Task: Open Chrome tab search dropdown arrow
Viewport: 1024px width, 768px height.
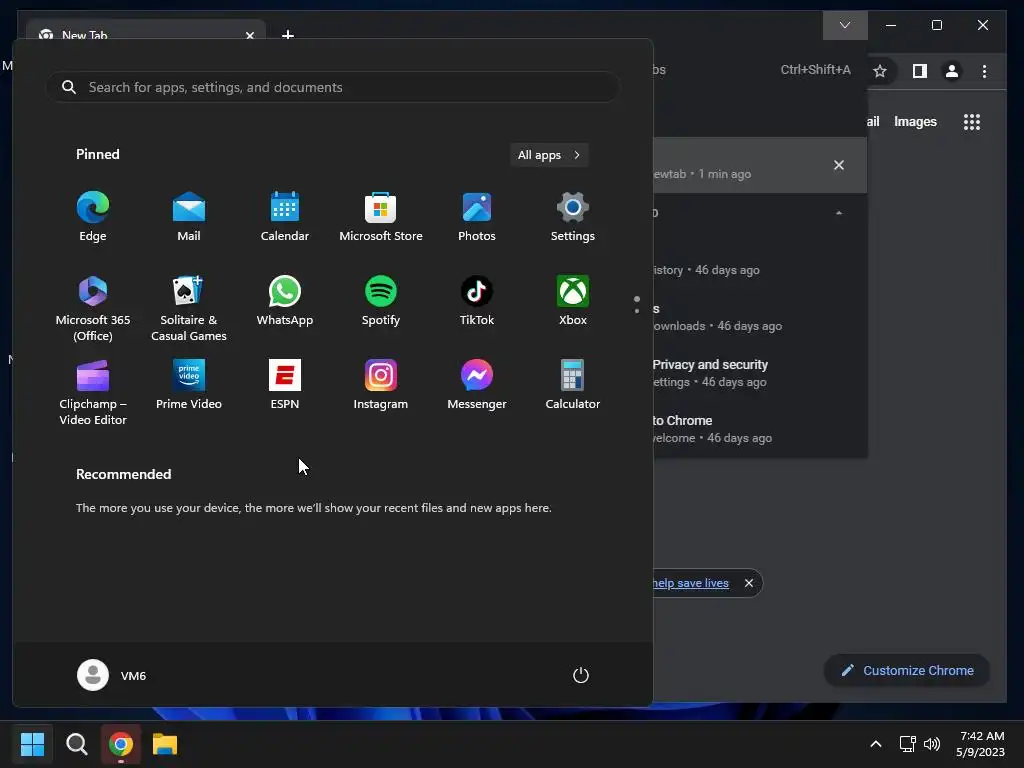Action: click(x=845, y=25)
